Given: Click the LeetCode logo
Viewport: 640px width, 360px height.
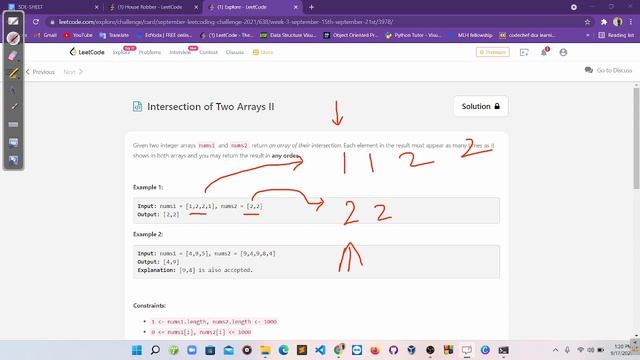Looking at the screenshot, I should point(87,52).
